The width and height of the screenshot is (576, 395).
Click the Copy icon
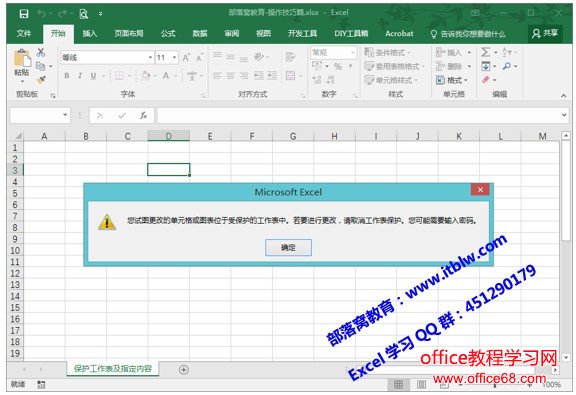[41, 66]
